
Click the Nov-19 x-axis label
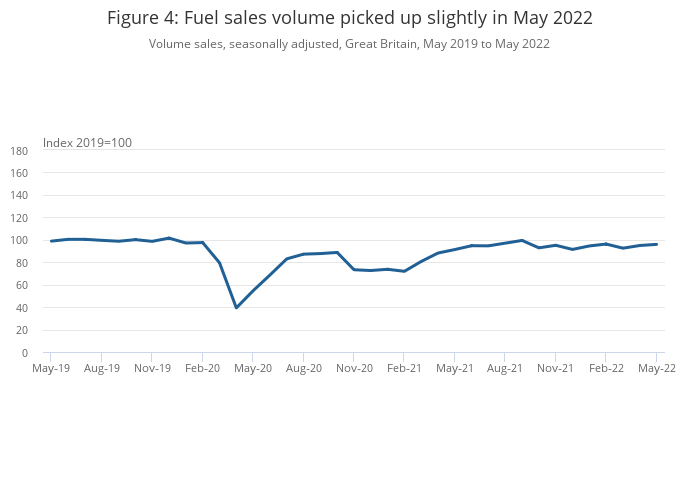(x=152, y=368)
